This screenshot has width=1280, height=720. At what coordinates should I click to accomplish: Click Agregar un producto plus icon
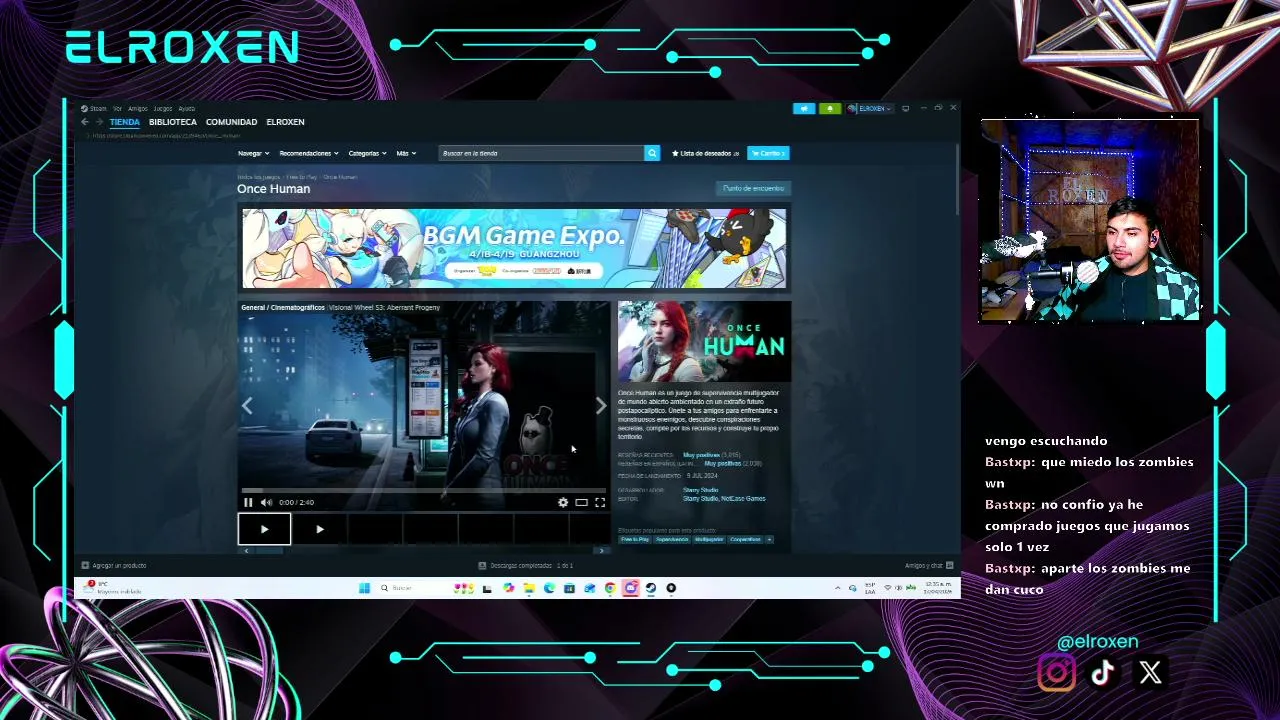pyautogui.click(x=85, y=565)
